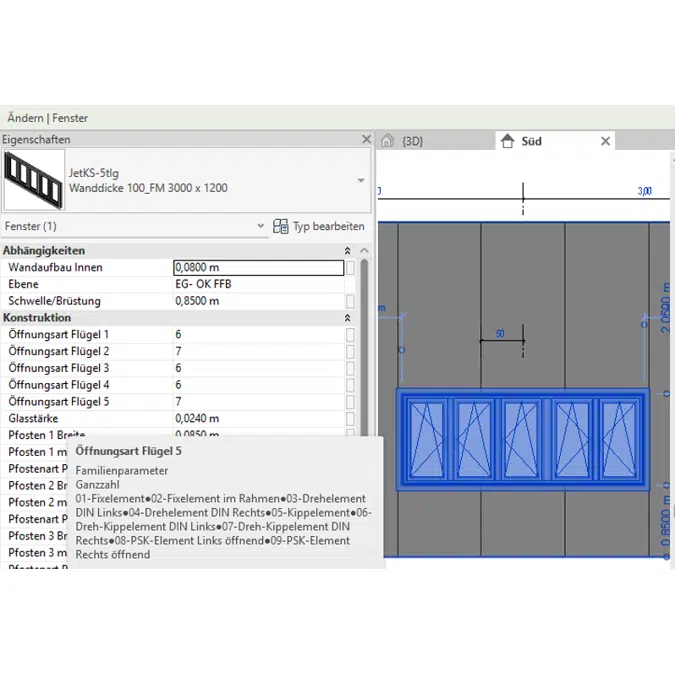Select the third window sash in elevation
The width and height of the screenshot is (675, 675).
coord(521,440)
